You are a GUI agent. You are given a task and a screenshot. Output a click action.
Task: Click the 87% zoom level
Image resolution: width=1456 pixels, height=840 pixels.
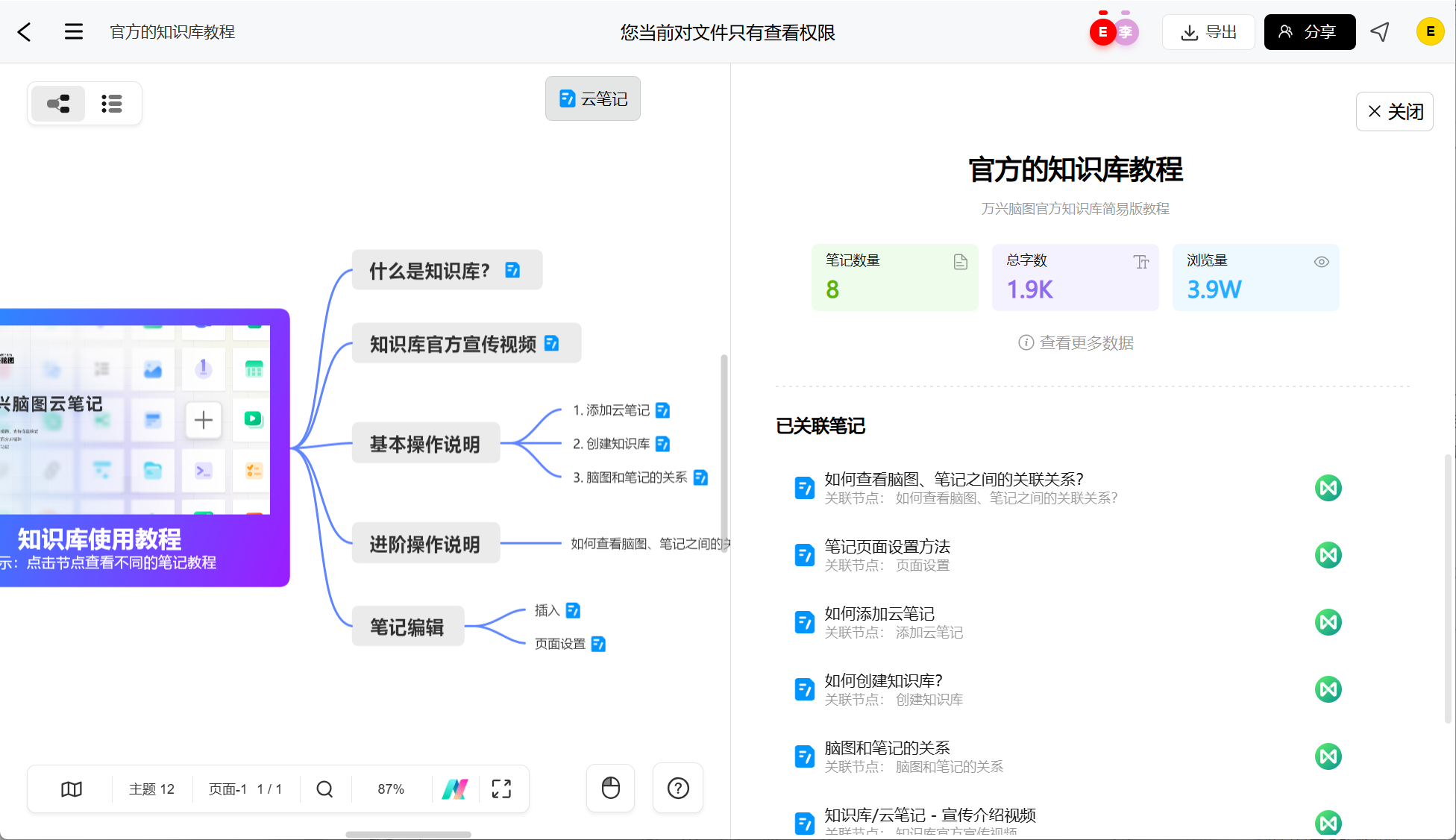[x=391, y=789]
